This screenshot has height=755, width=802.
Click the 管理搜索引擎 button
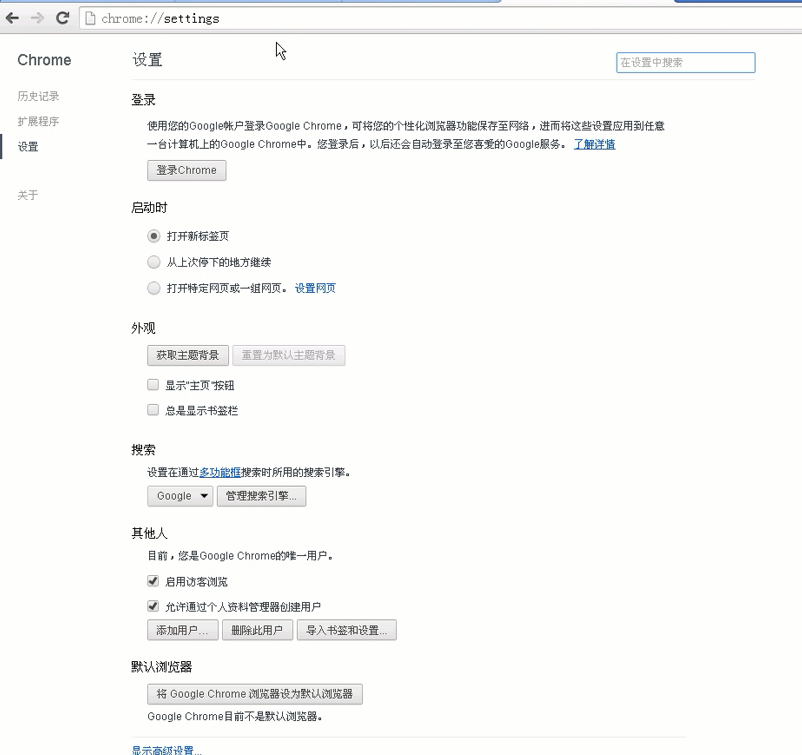coord(261,496)
